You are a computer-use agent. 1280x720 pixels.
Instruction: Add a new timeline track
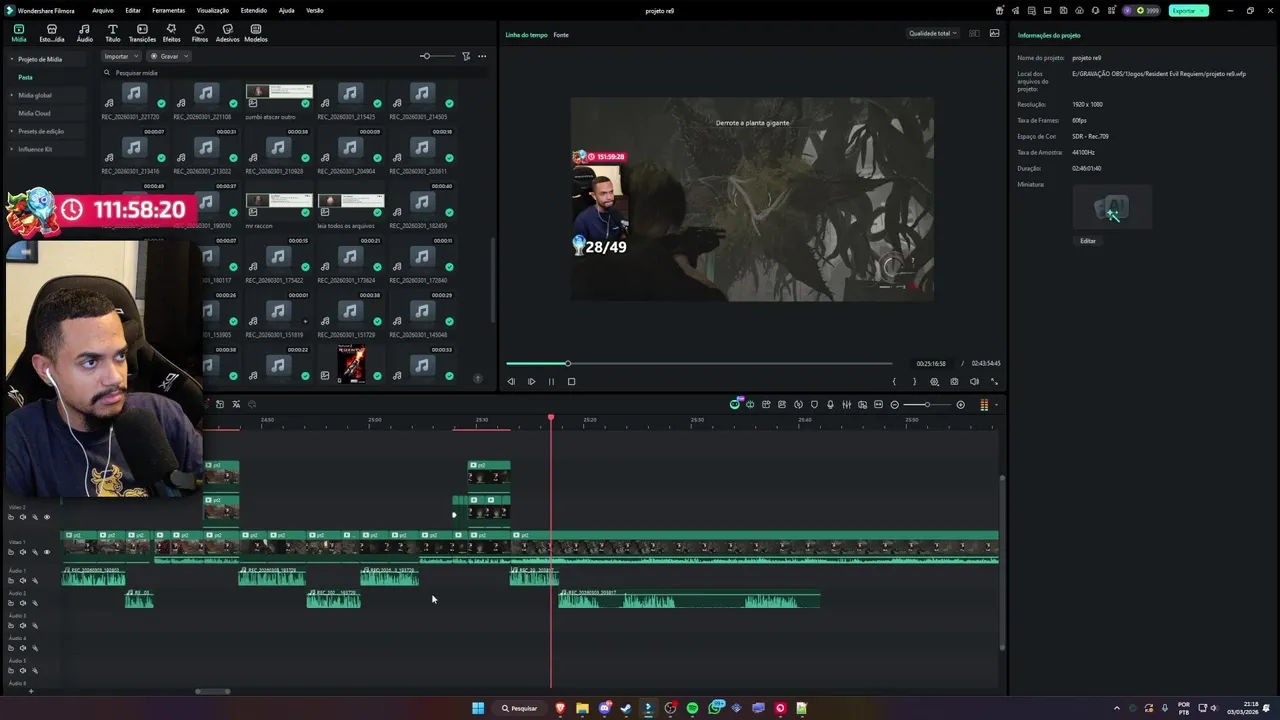31,690
